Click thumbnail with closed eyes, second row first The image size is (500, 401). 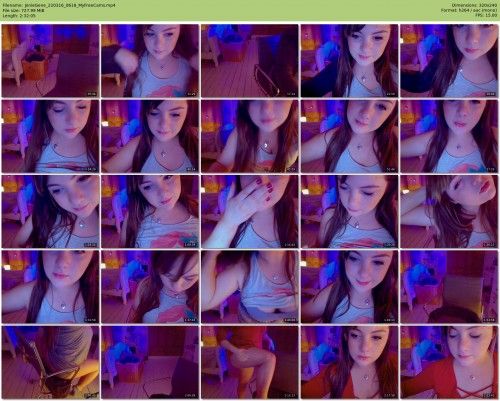click(50, 136)
